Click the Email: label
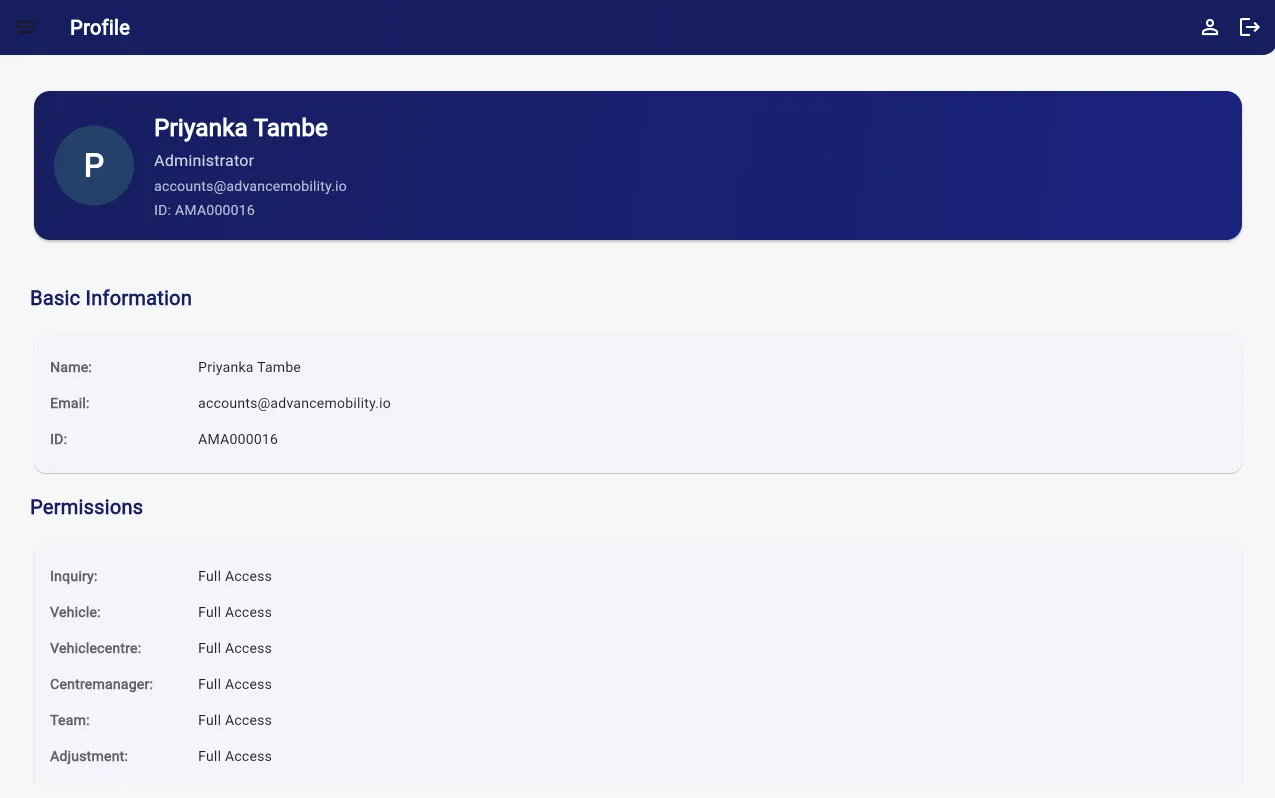The image size is (1275, 798). point(70,403)
